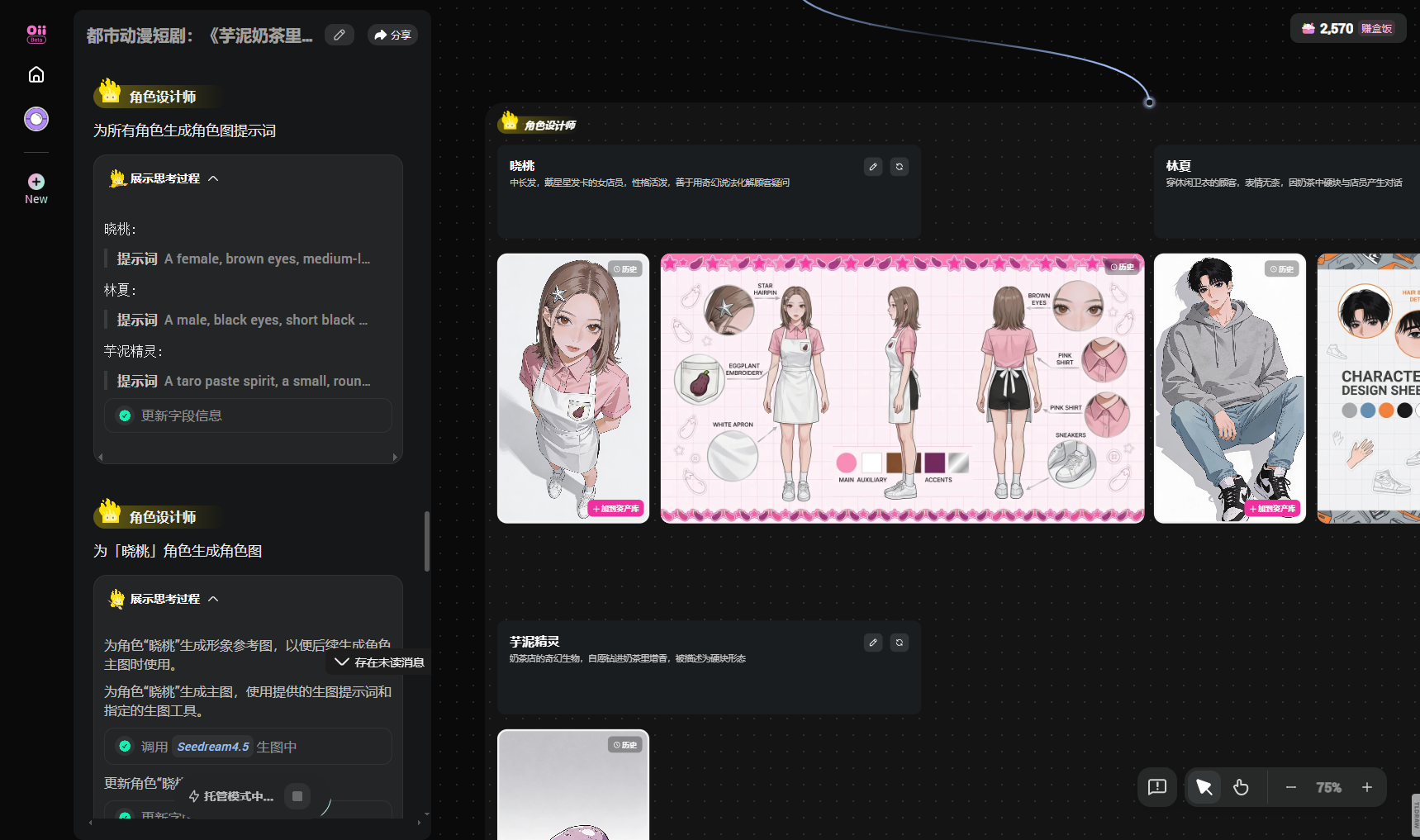1420x840 pixels.
Task: Zoom in canvas with plus button
Action: coord(1367,787)
